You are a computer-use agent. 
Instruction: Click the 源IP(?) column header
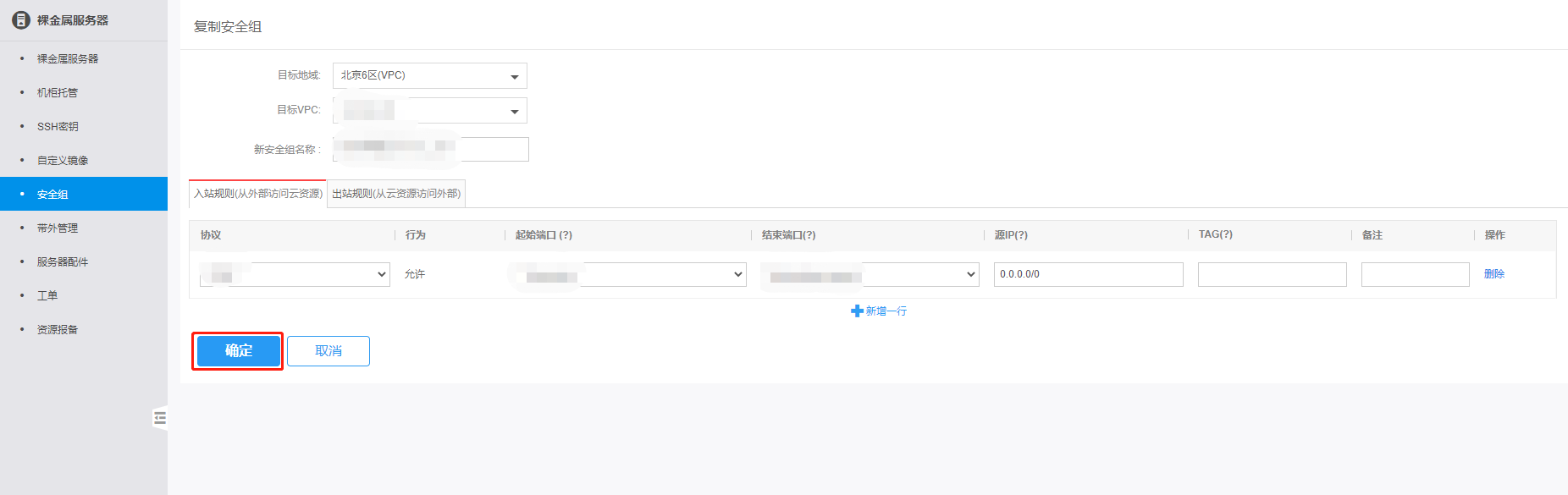pyautogui.click(x=1011, y=235)
